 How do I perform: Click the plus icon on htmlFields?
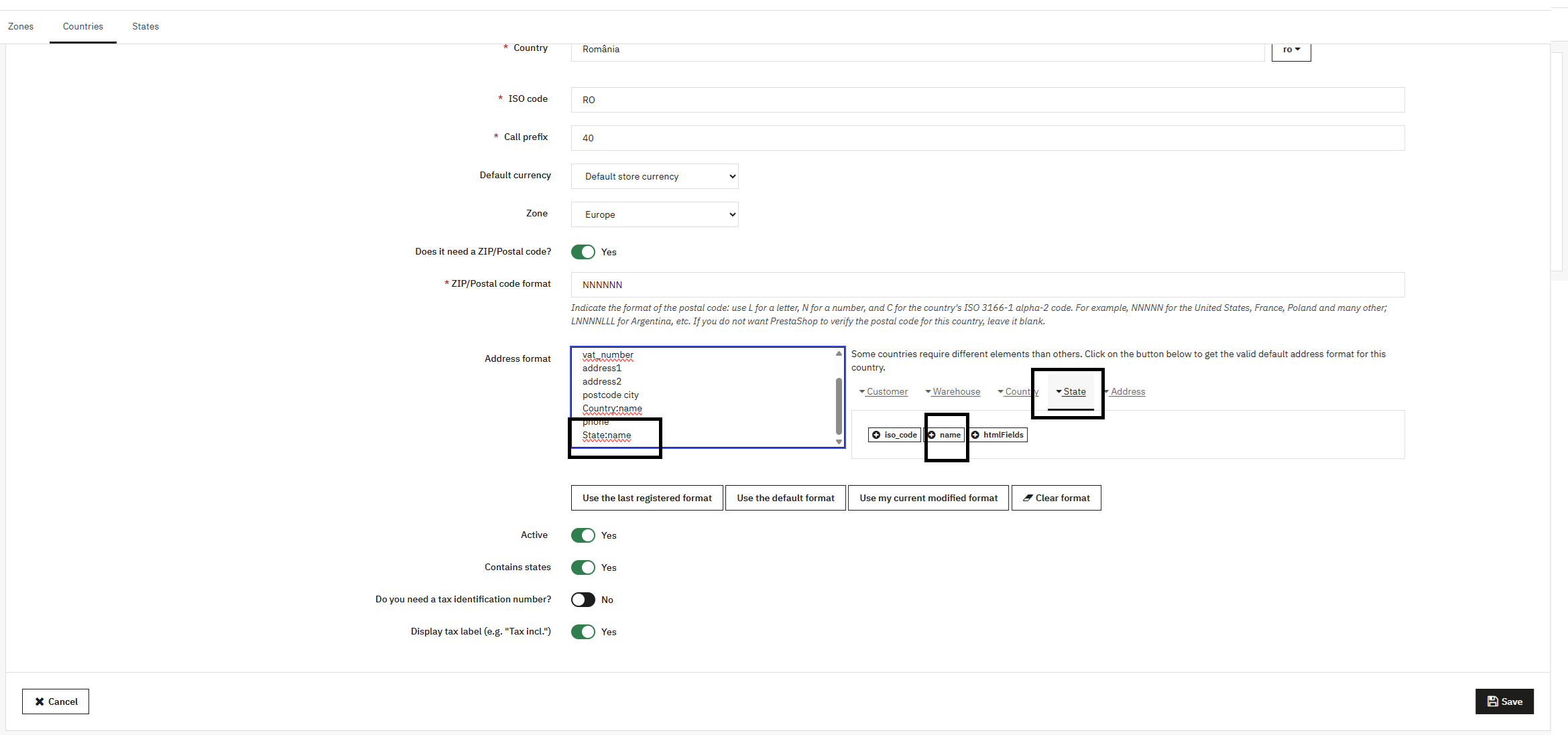975,435
